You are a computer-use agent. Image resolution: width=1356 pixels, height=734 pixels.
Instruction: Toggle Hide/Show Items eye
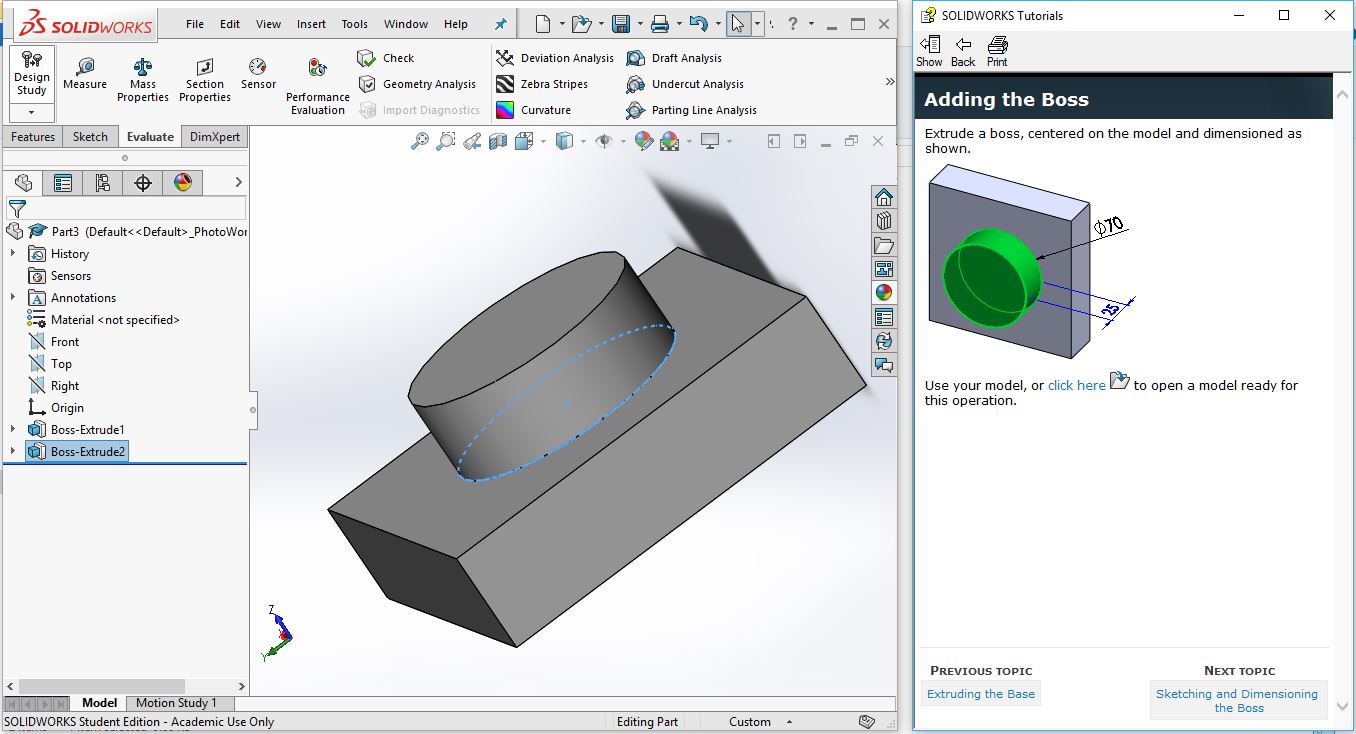click(603, 142)
